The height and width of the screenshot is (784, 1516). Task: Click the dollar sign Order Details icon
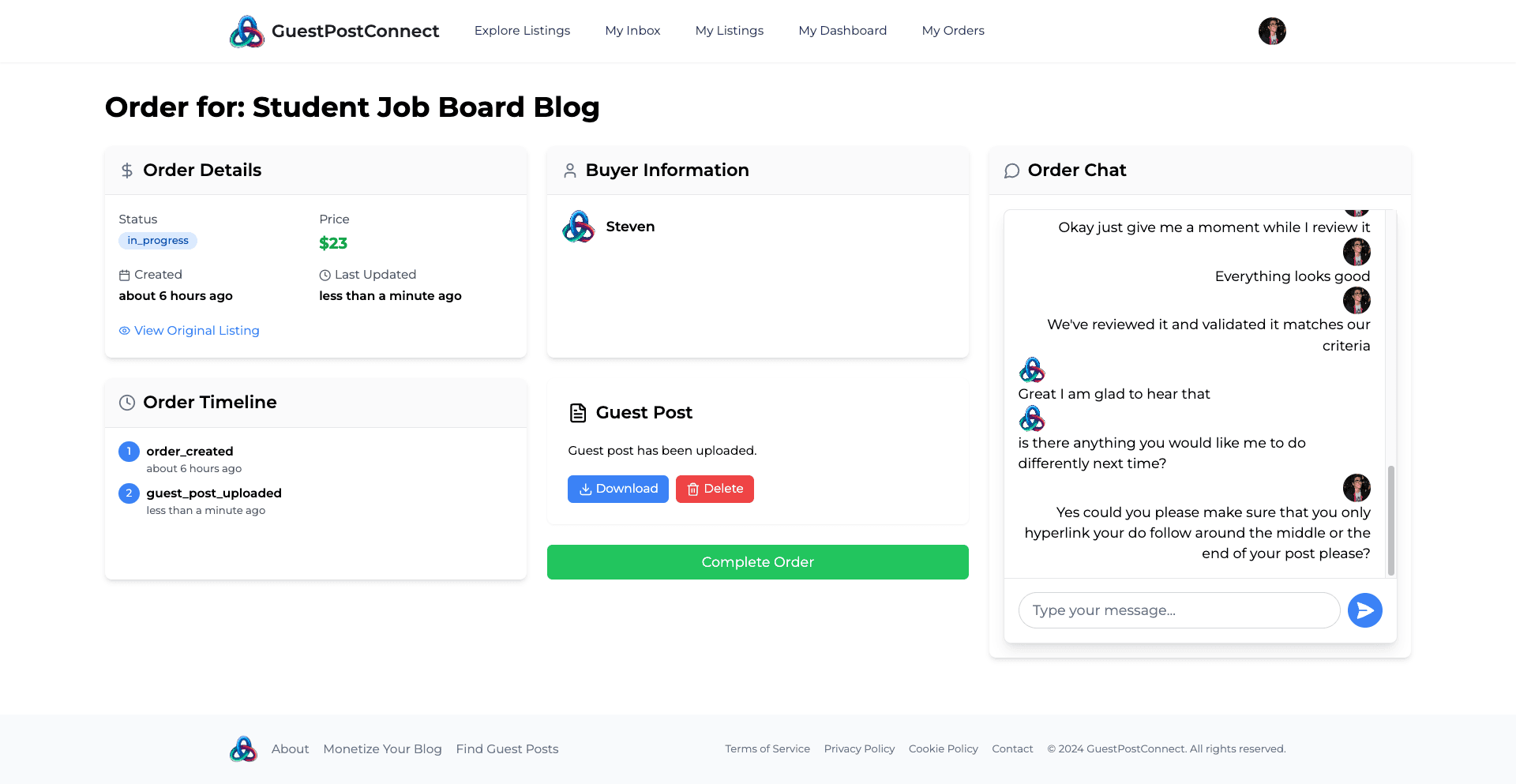click(x=127, y=171)
